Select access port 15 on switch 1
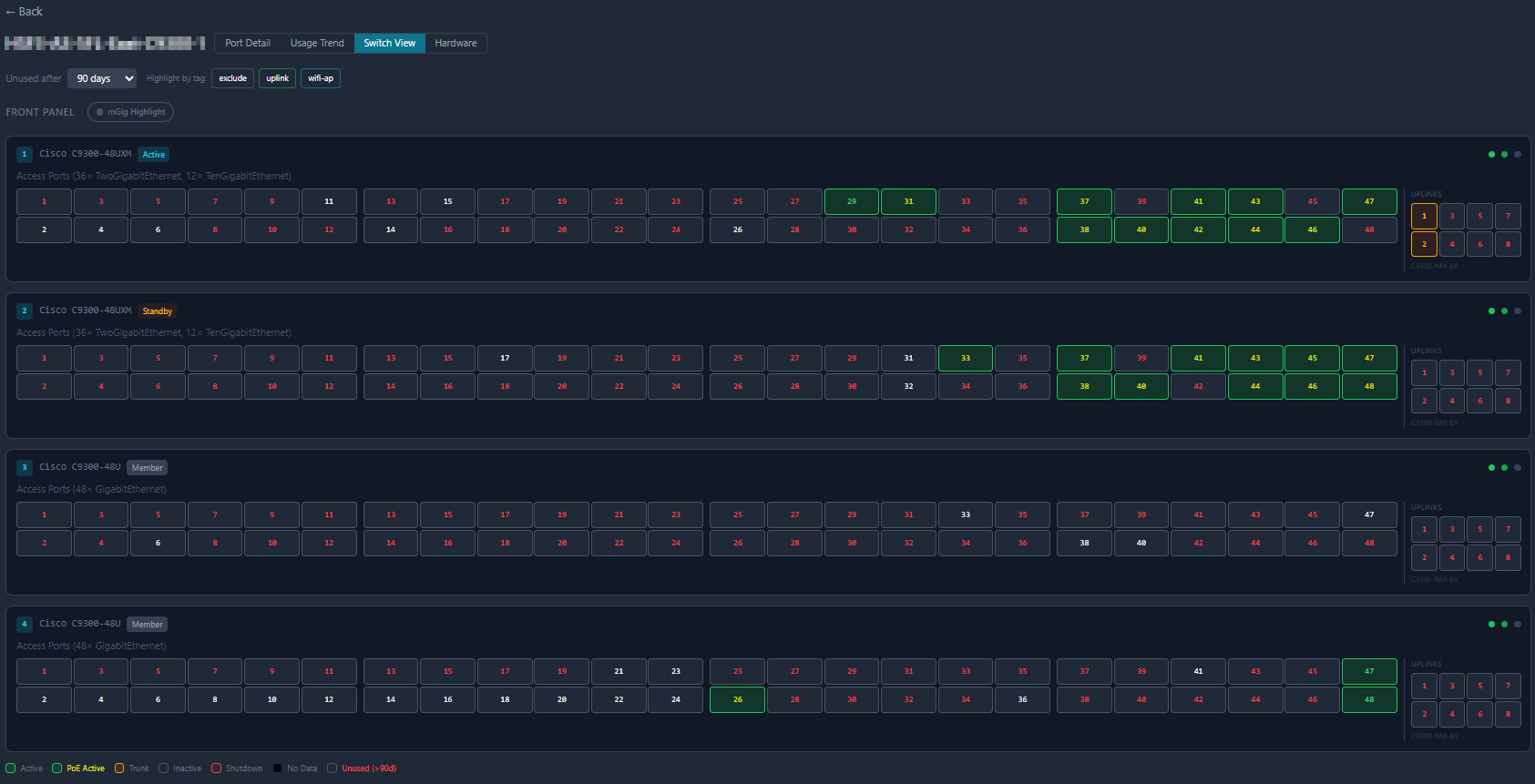 click(447, 201)
